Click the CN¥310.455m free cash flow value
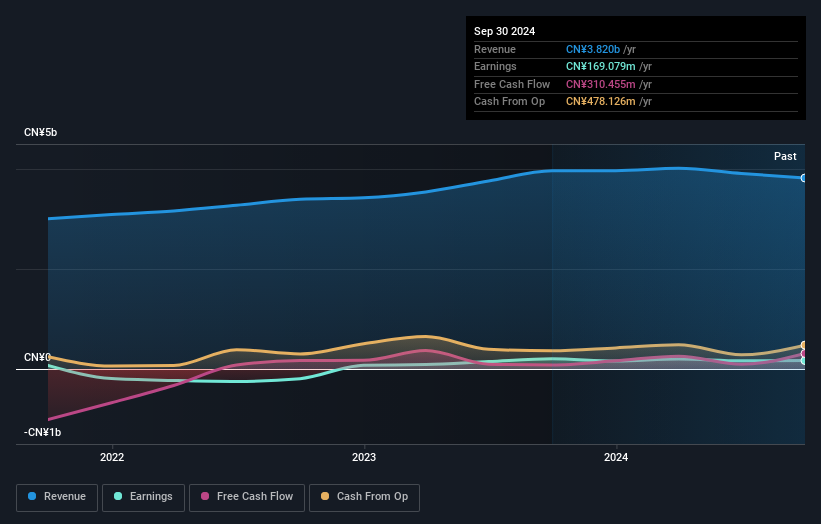The height and width of the screenshot is (524, 821). click(601, 84)
